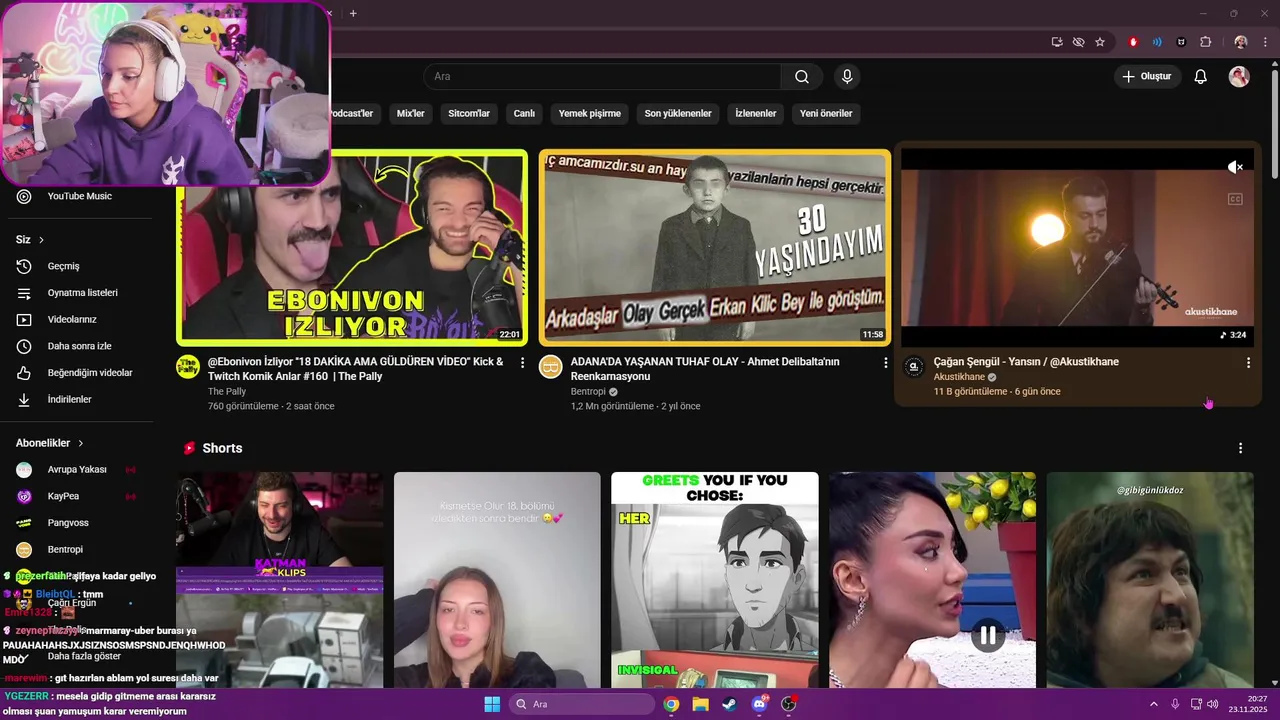Open options for the Ebonivon İzliyor video
This screenshot has height=720, width=1280.
coord(522,363)
